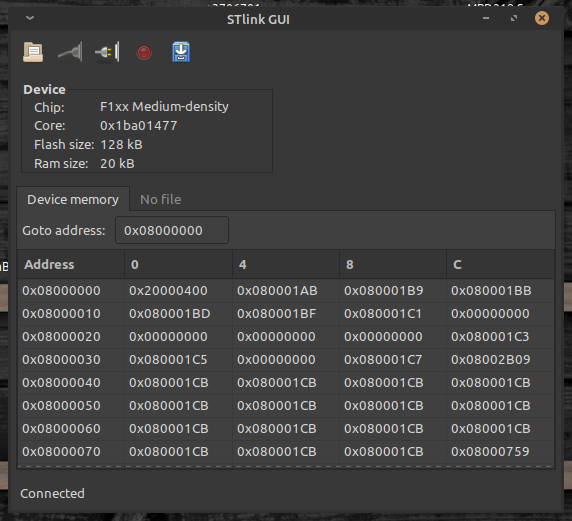Click the connect to device icon
This screenshot has height=521, width=572.
pyautogui.click(x=70, y=52)
